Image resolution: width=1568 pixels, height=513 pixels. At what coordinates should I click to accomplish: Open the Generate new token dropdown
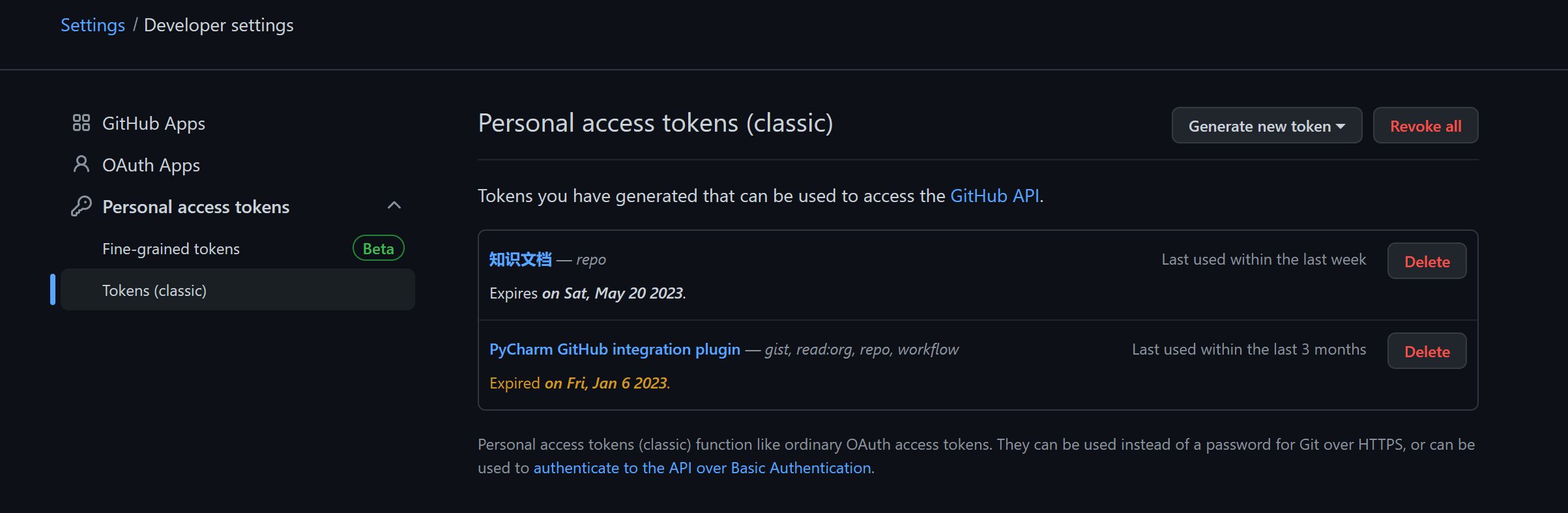coord(1259,126)
